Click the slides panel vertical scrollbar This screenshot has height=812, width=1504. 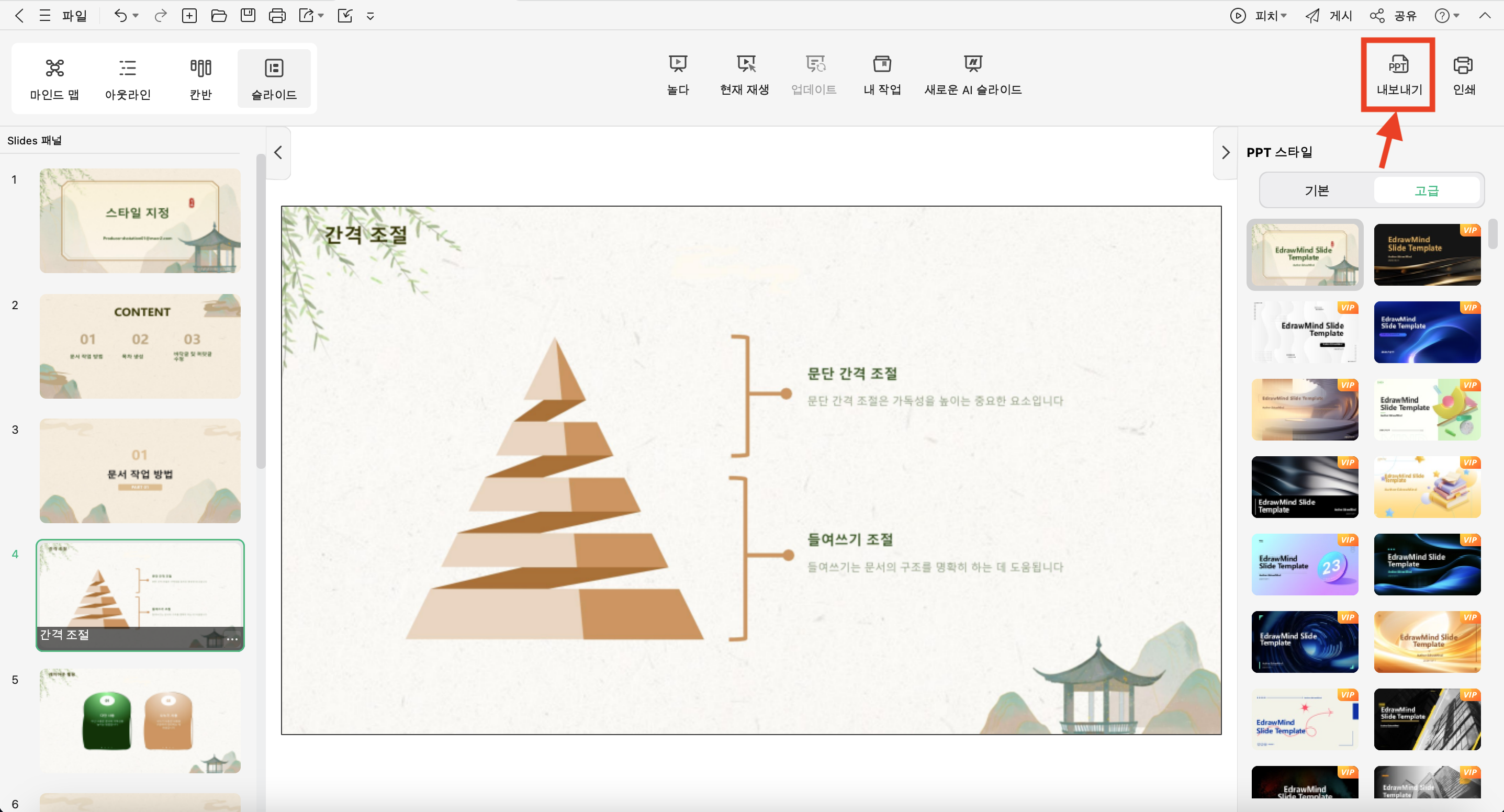click(261, 311)
